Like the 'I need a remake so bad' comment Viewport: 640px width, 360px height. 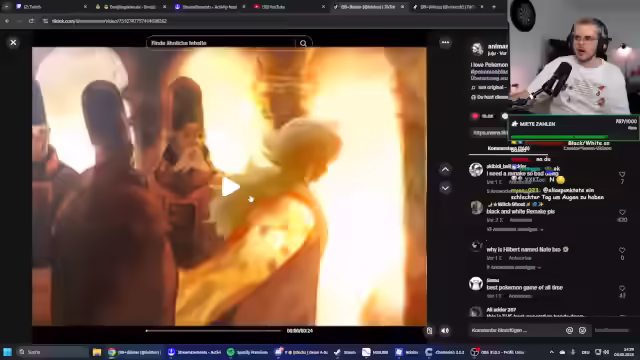pyautogui.click(x=622, y=174)
